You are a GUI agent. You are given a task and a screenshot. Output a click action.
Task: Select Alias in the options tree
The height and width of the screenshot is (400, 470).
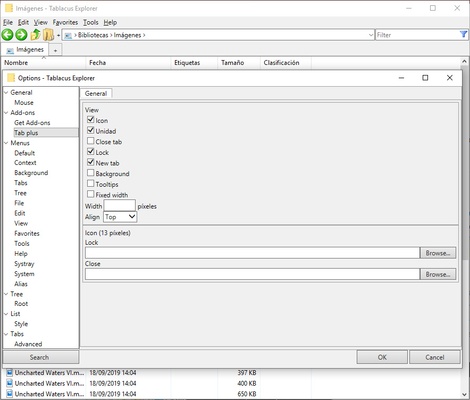[x=21, y=284]
